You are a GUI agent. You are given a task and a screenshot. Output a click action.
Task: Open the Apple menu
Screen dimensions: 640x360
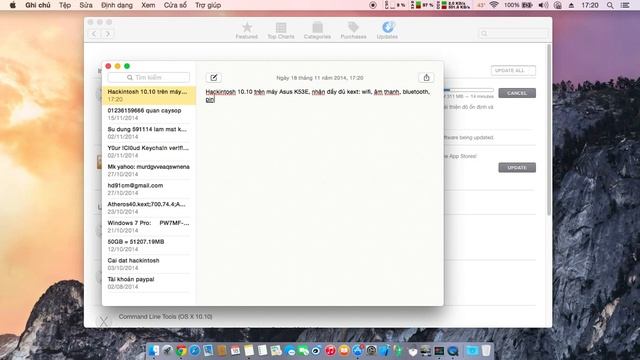point(13,5)
